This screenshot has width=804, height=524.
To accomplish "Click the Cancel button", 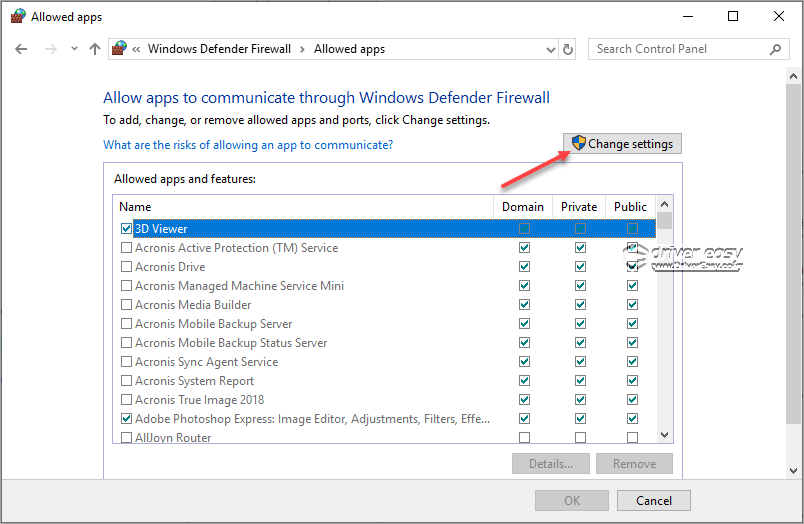I will [x=654, y=500].
